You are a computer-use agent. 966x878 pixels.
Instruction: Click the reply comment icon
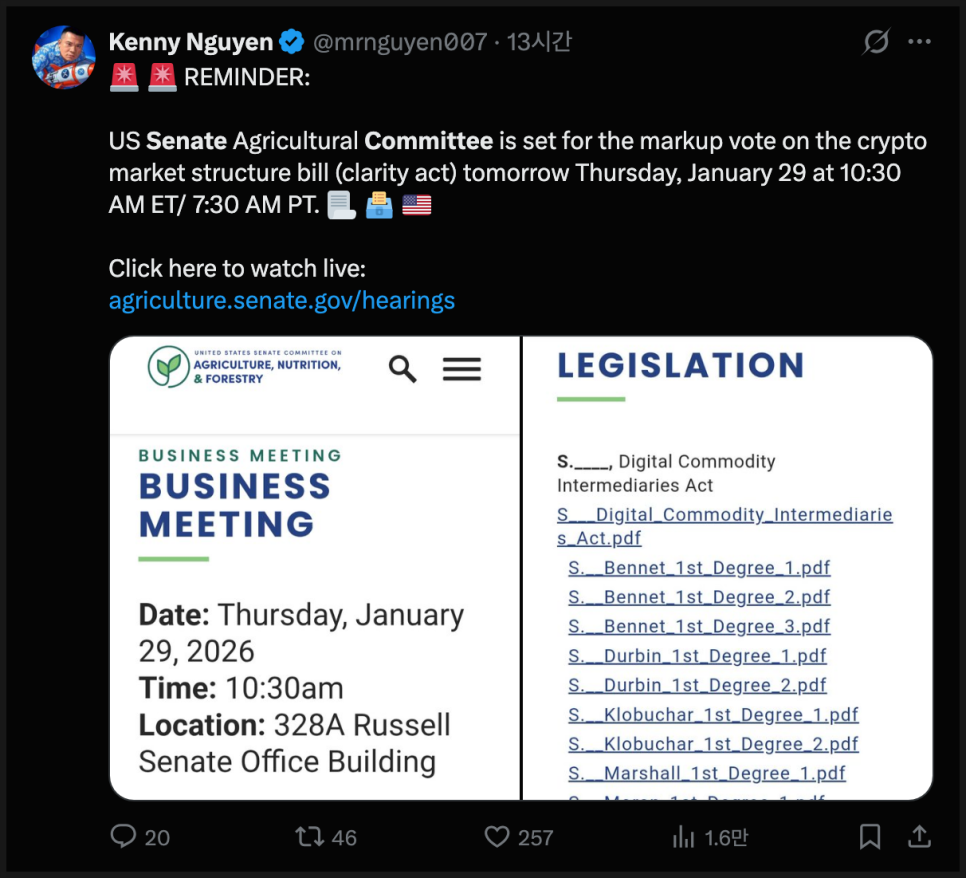pyautogui.click(x=123, y=836)
